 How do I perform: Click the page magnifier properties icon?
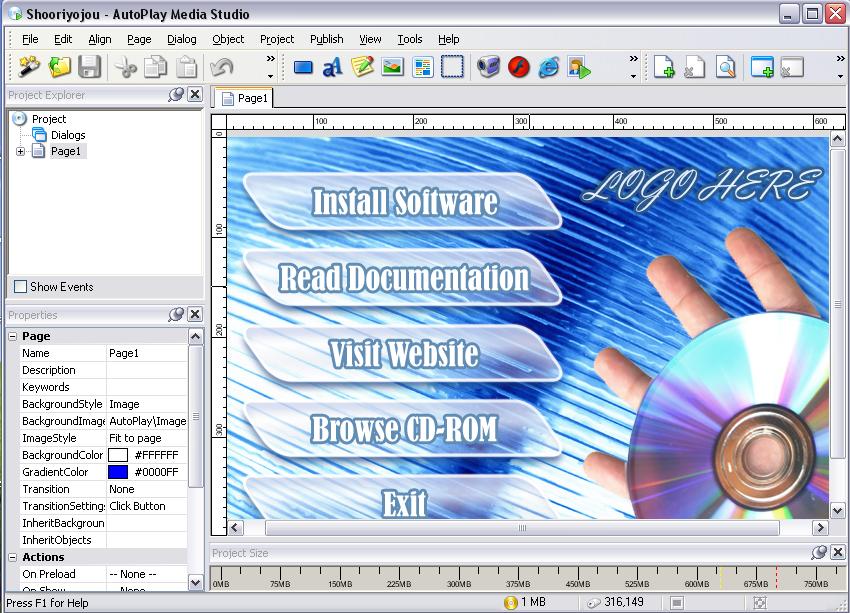point(725,67)
